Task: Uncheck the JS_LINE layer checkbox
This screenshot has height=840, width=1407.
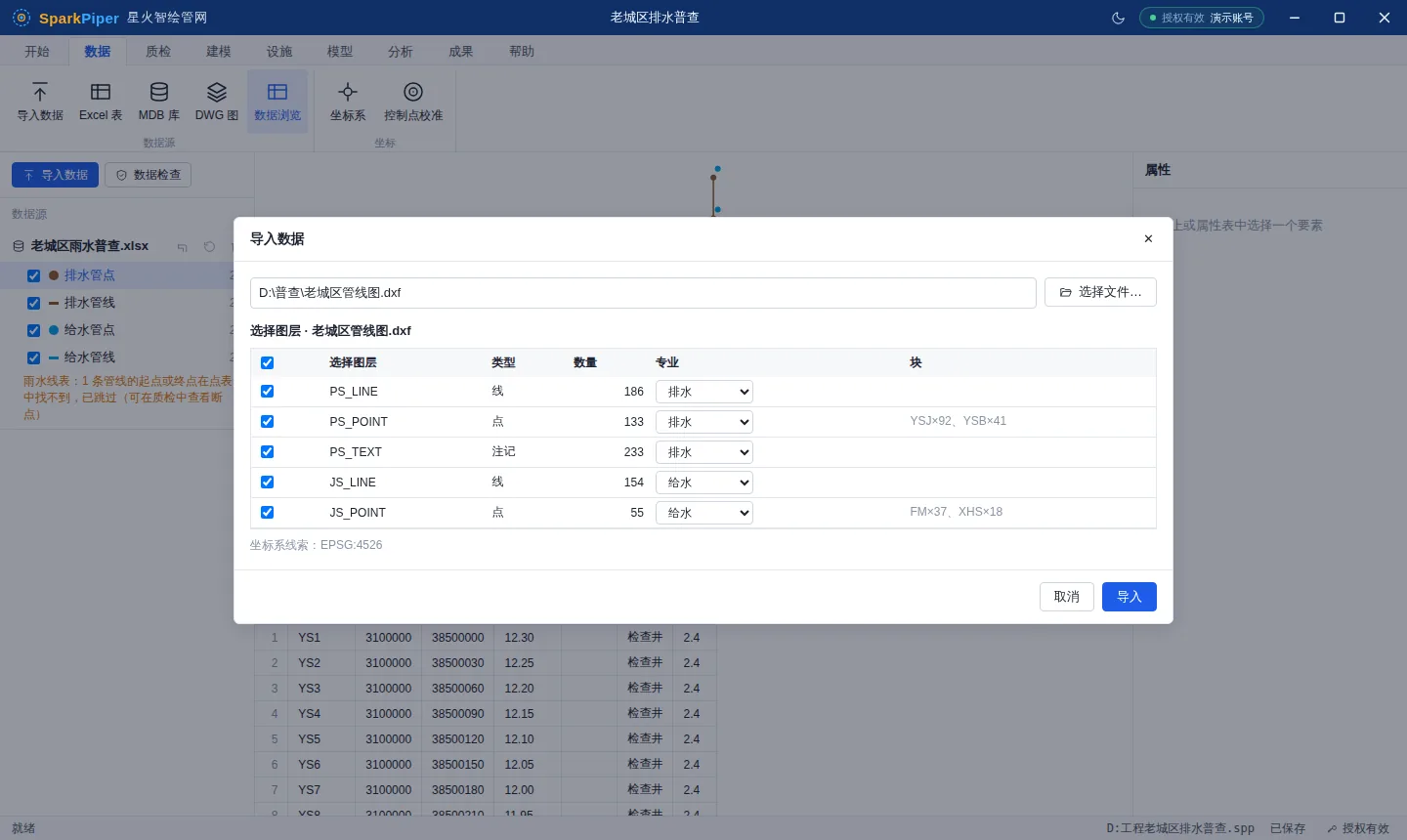Action: [267, 482]
